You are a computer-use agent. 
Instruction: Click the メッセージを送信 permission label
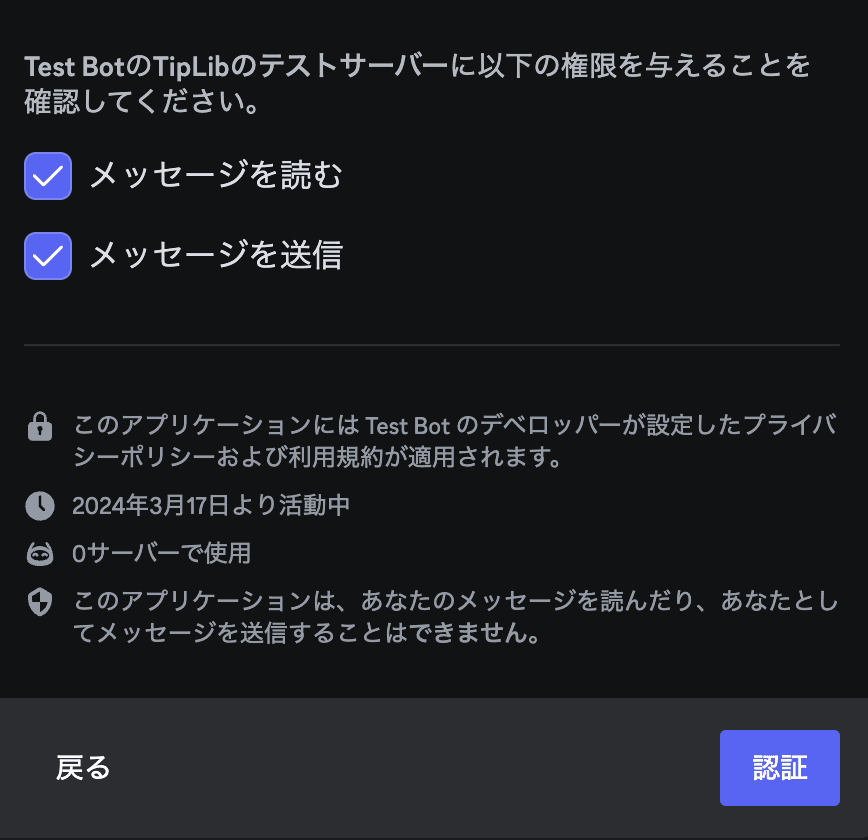(216, 255)
